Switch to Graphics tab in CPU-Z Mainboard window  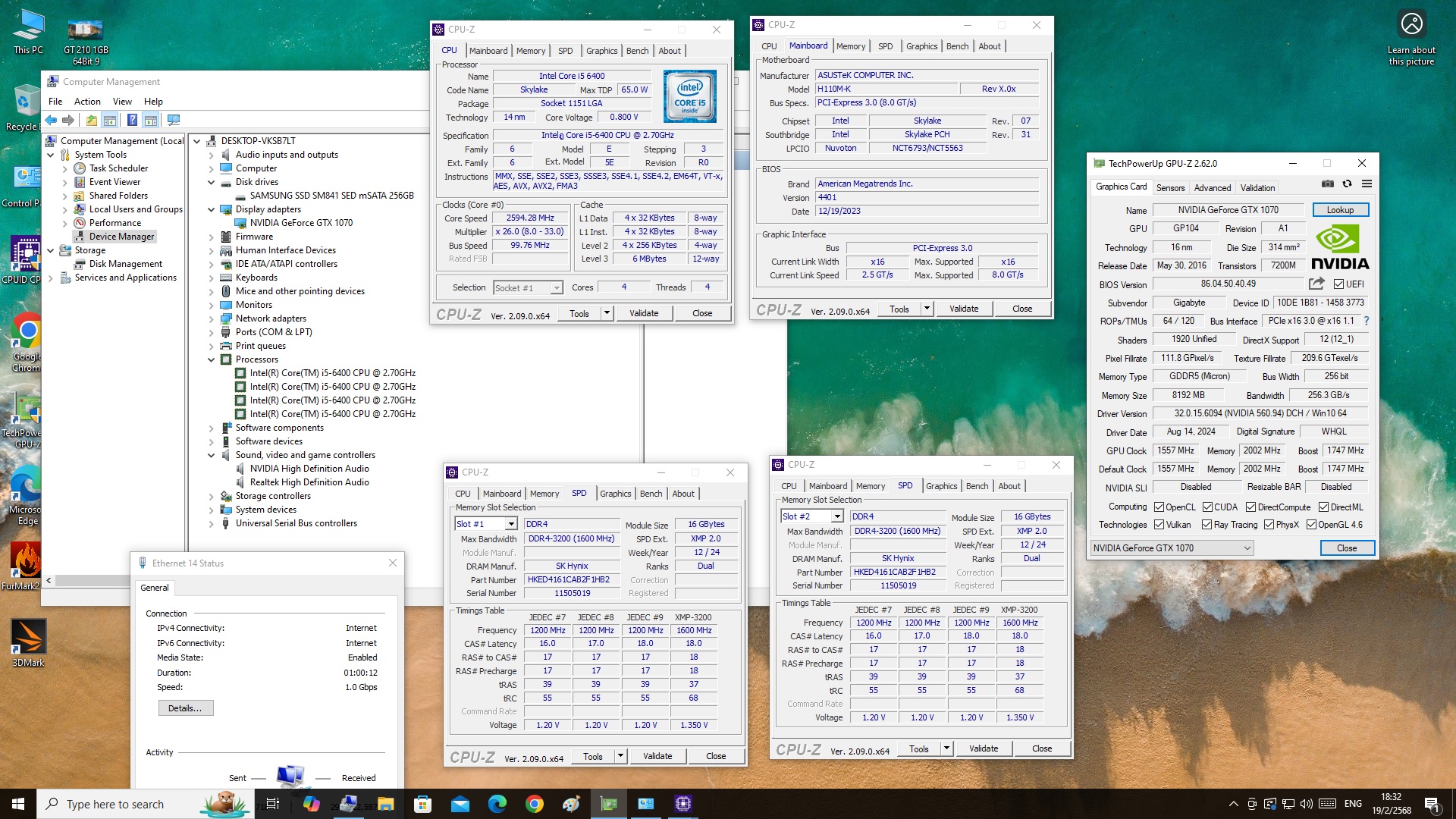pyautogui.click(x=921, y=46)
